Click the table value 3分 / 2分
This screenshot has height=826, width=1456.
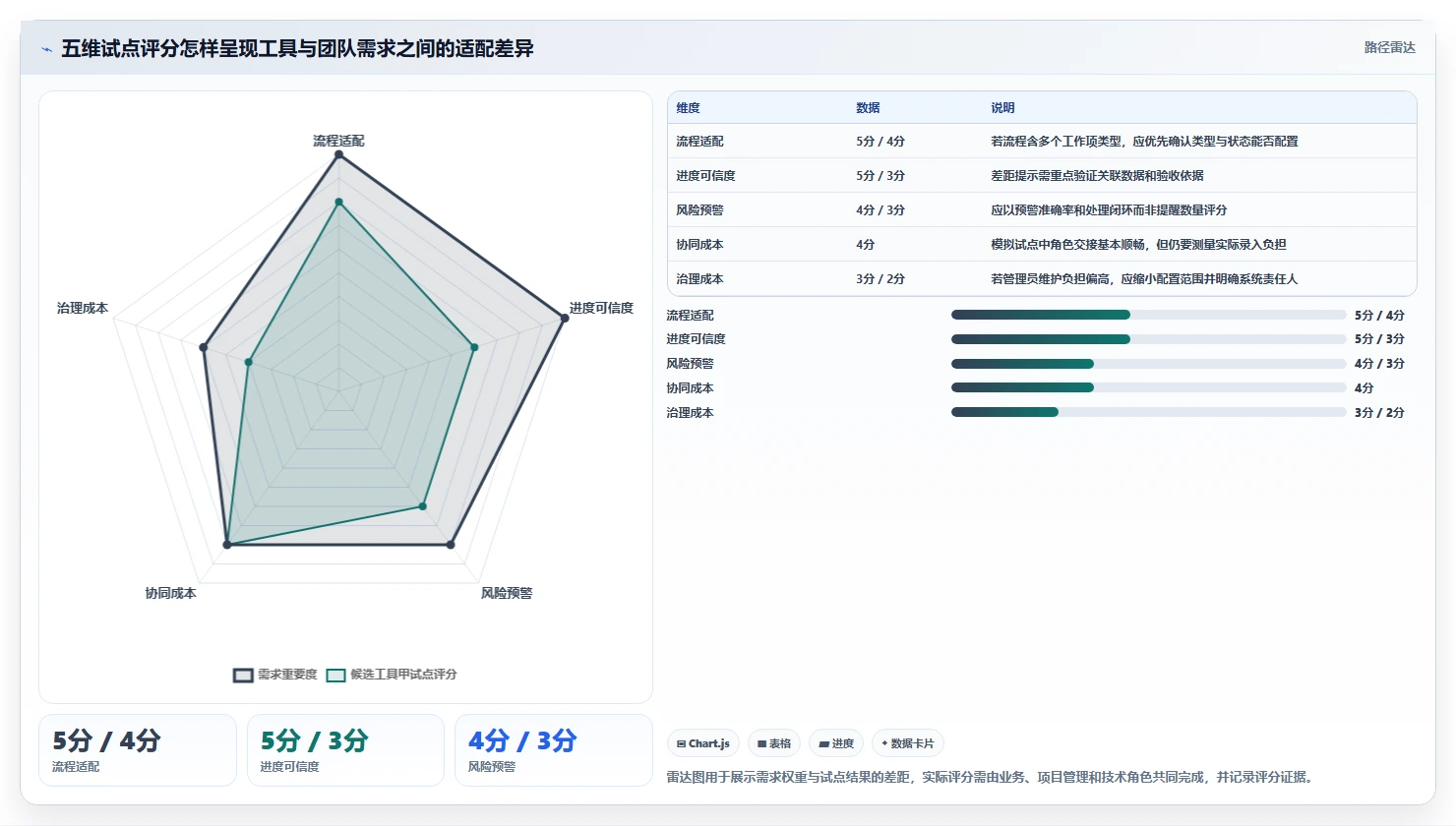[x=880, y=279]
